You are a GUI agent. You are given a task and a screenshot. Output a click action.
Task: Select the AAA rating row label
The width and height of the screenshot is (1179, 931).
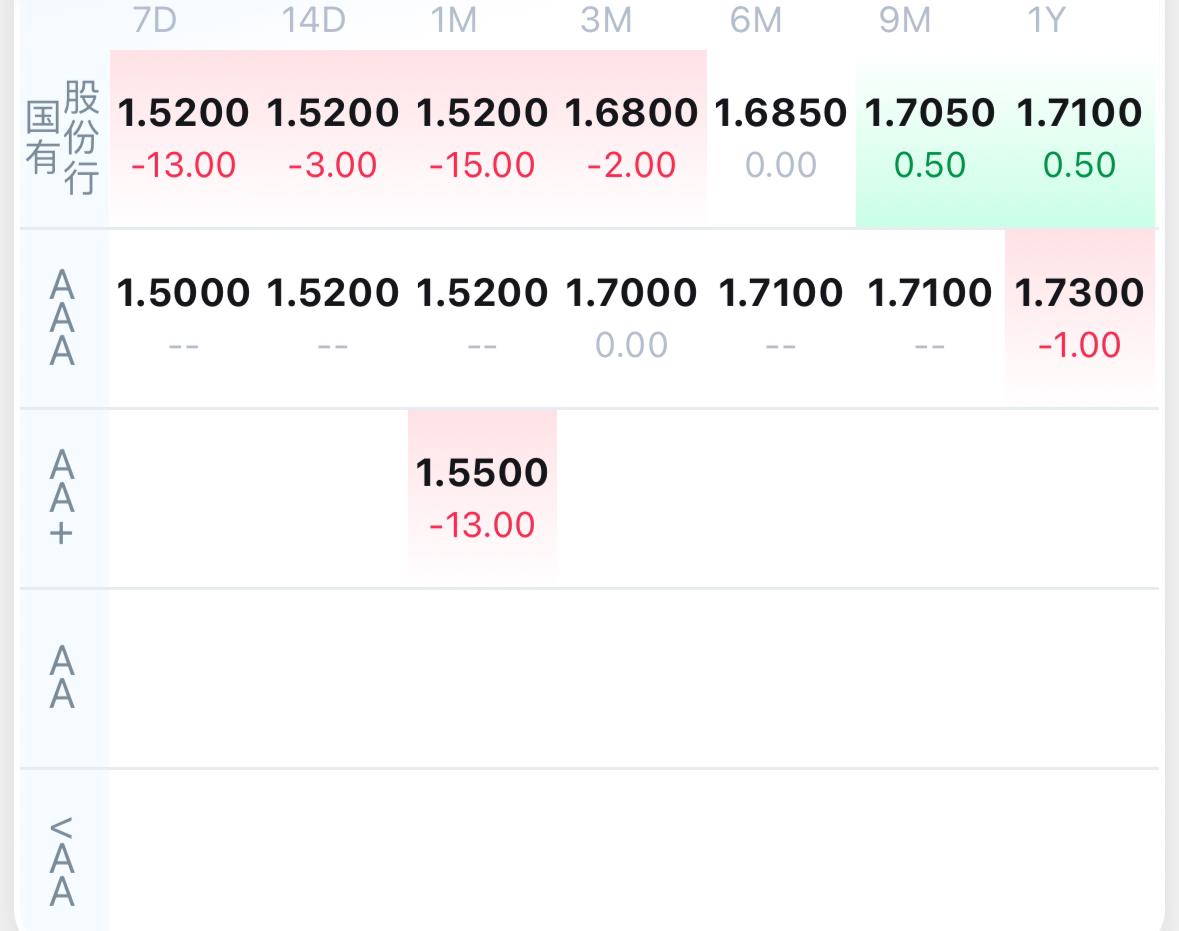62,319
